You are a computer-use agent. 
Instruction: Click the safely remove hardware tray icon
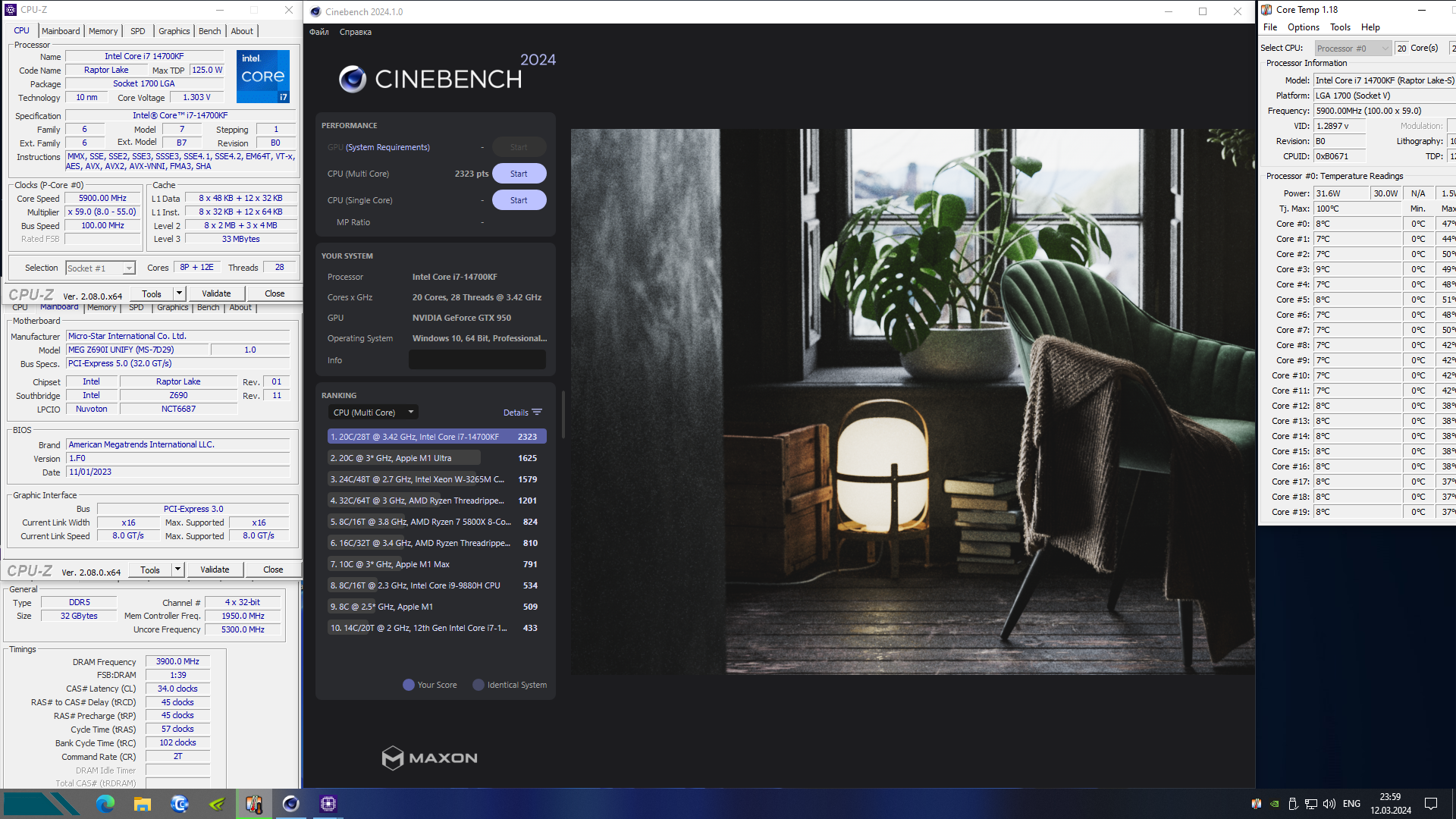pyautogui.click(x=1293, y=804)
